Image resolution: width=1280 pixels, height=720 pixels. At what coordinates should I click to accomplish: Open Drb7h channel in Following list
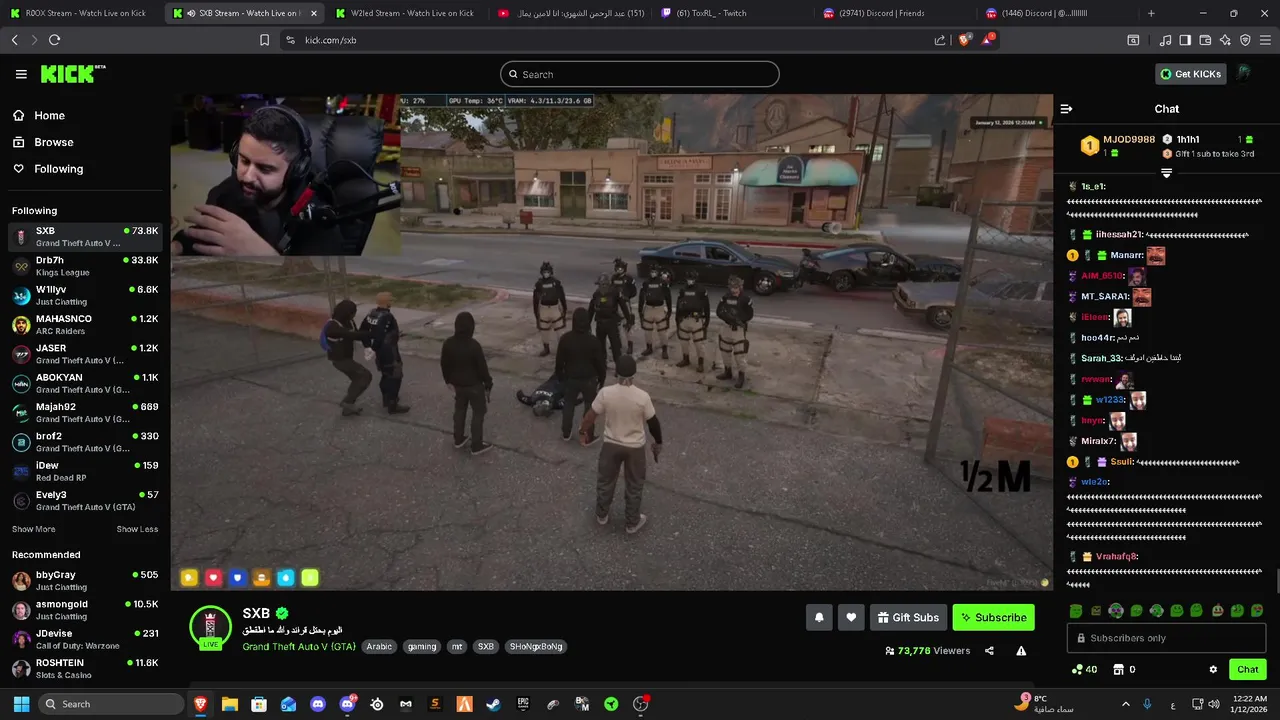[x=85, y=266]
